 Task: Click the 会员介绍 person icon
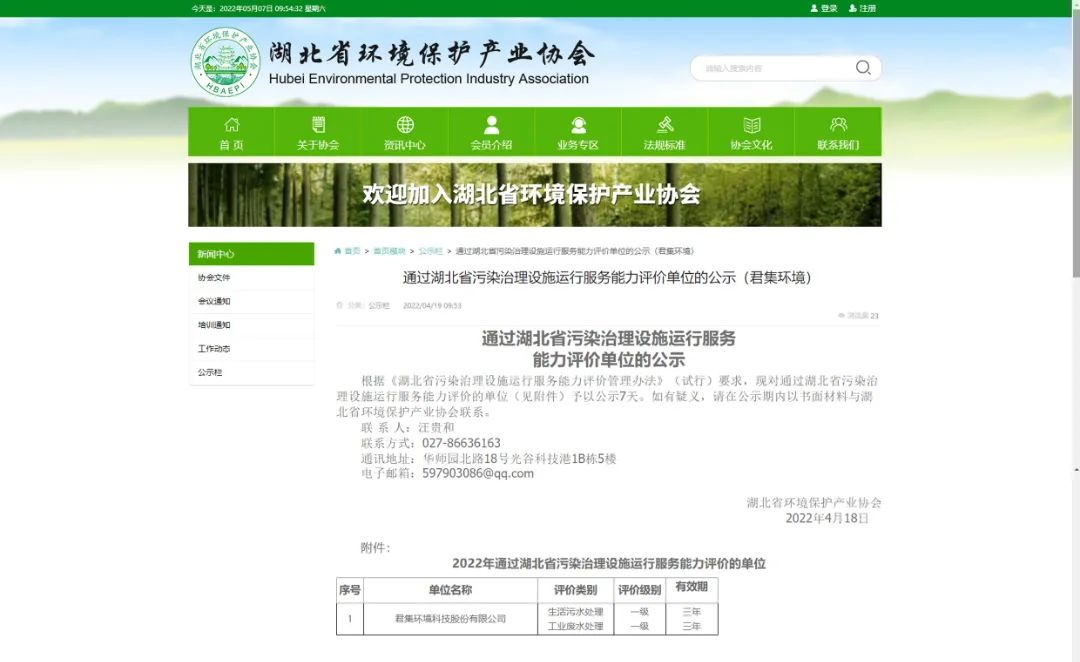pyautogui.click(x=491, y=125)
